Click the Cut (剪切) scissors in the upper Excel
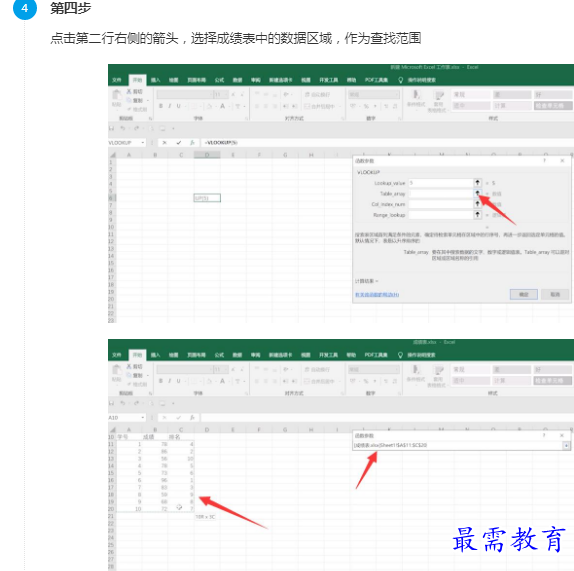 point(129,92)
